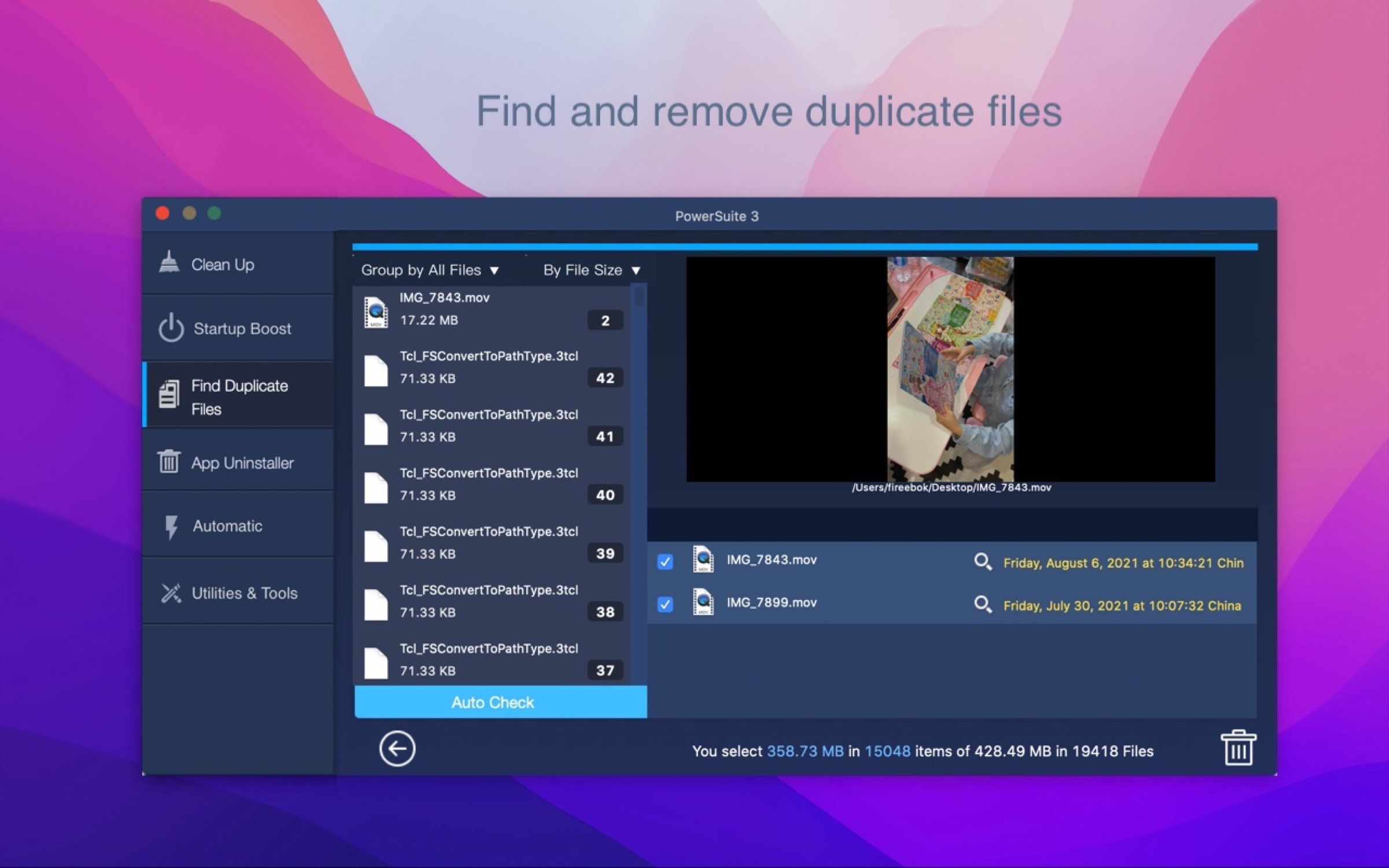The width and height of the screenshot is (1389, 868).
Task: Click the 17.22 MB file size
Action: [429, 320]
